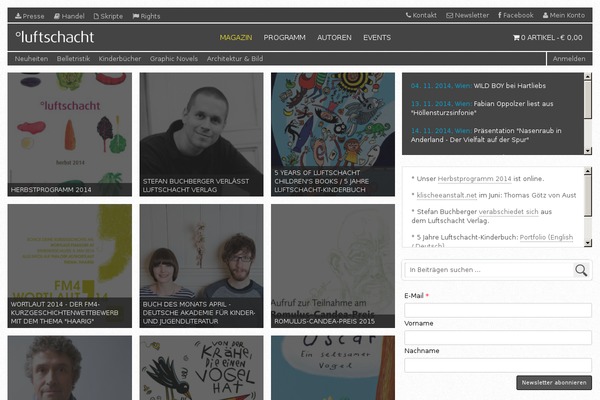Click the Newsletter envelope icon

point(450,15)
